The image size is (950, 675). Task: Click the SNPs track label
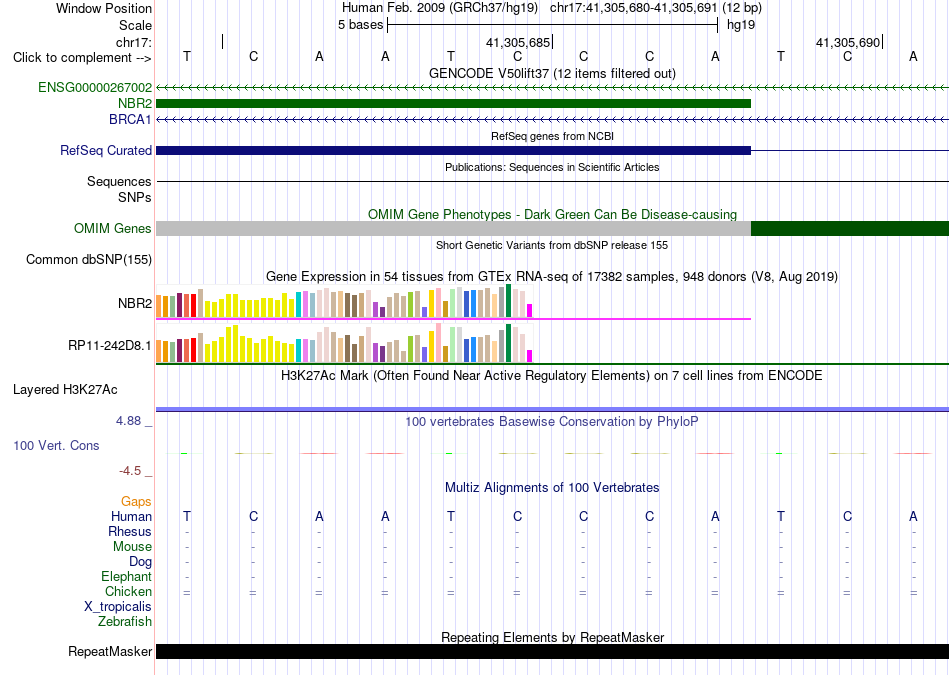135,198
